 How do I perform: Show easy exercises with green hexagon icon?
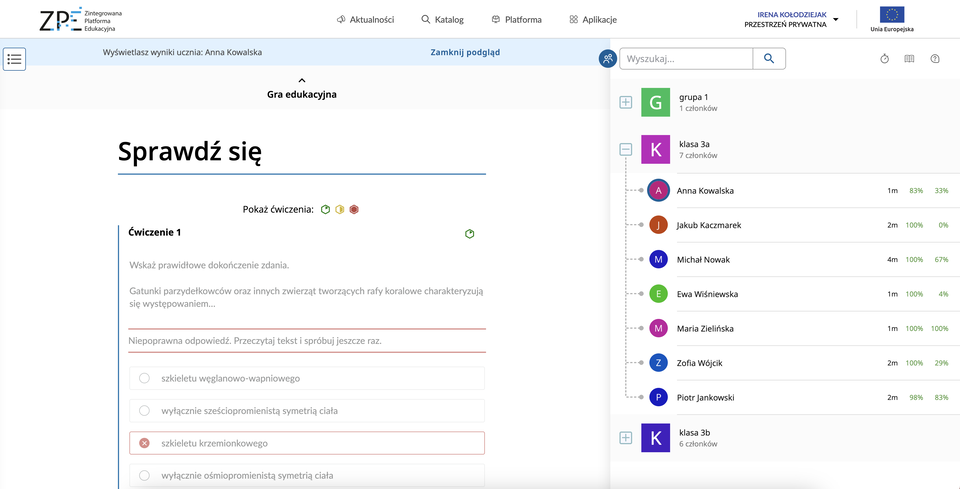[x=325, y=209]
